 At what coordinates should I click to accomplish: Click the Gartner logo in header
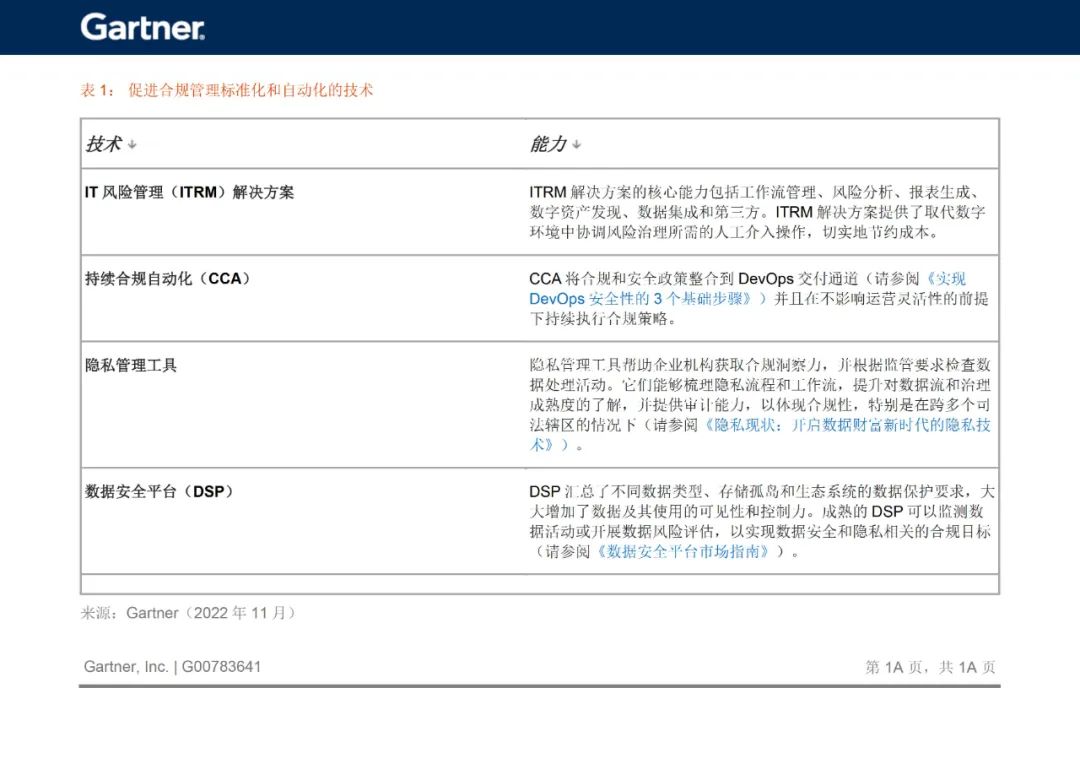click(x=143, y=28)
